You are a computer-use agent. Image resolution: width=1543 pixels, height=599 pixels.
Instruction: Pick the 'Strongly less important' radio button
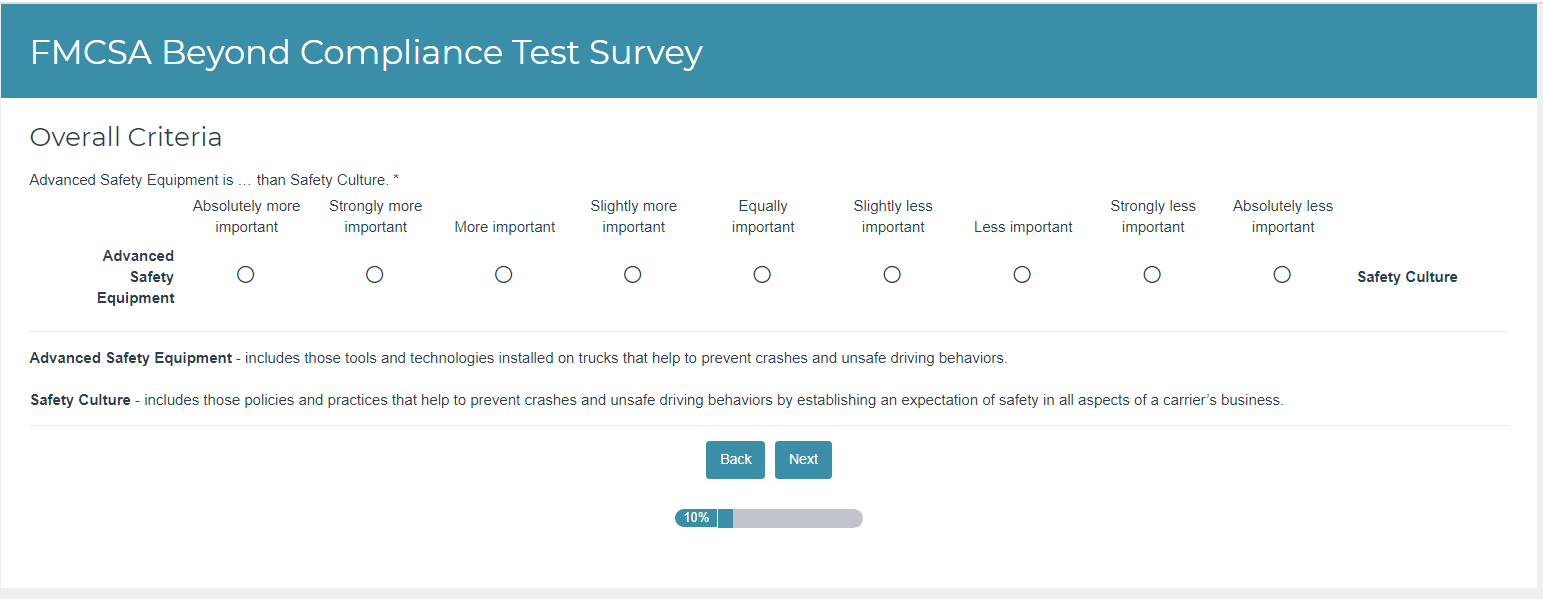click(x=1152, y=275)
